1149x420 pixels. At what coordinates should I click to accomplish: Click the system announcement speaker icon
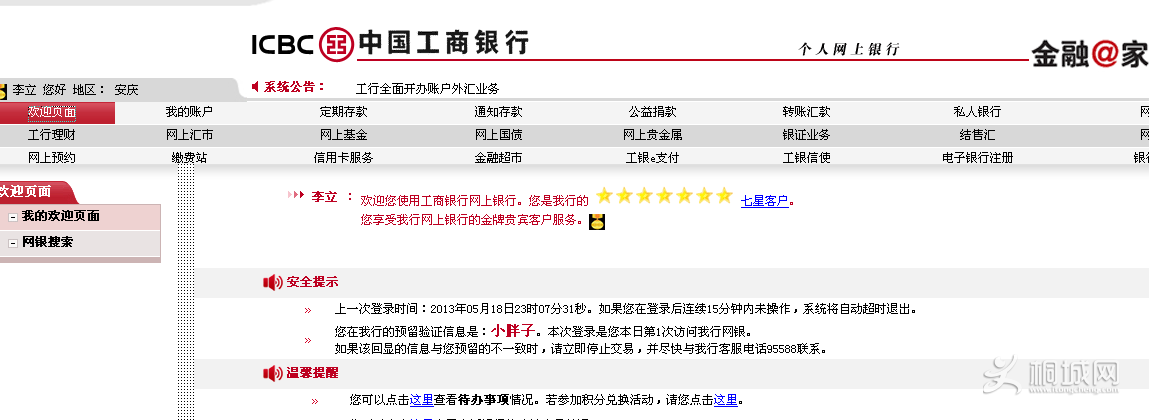click(255, 86)
